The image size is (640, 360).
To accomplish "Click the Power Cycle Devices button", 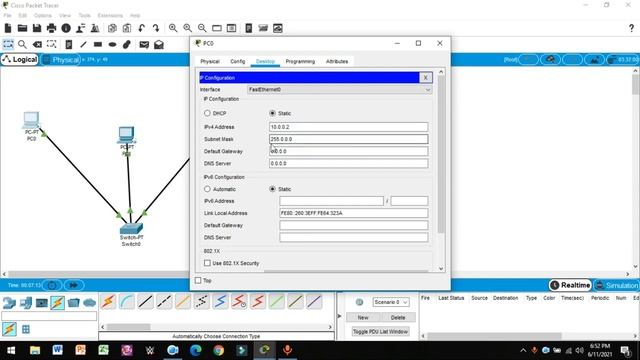I will (x=52, y=285).
